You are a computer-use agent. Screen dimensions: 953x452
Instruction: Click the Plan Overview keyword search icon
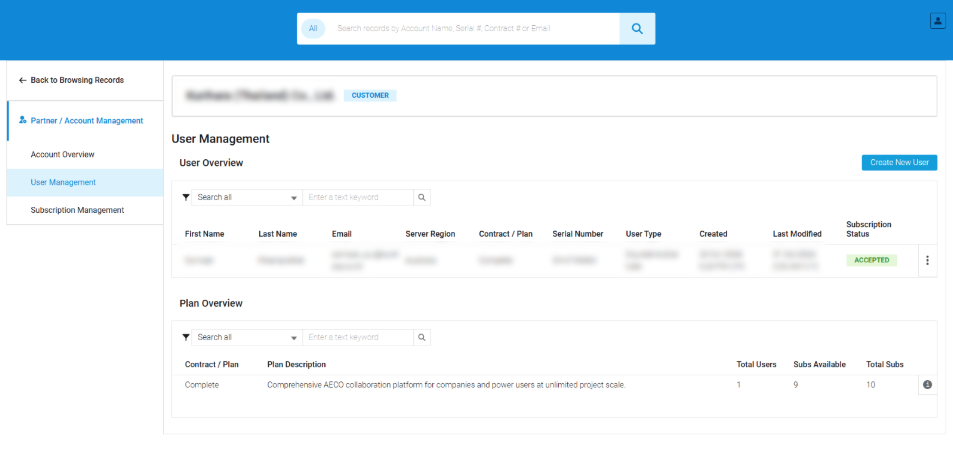(x=422, y=338)
